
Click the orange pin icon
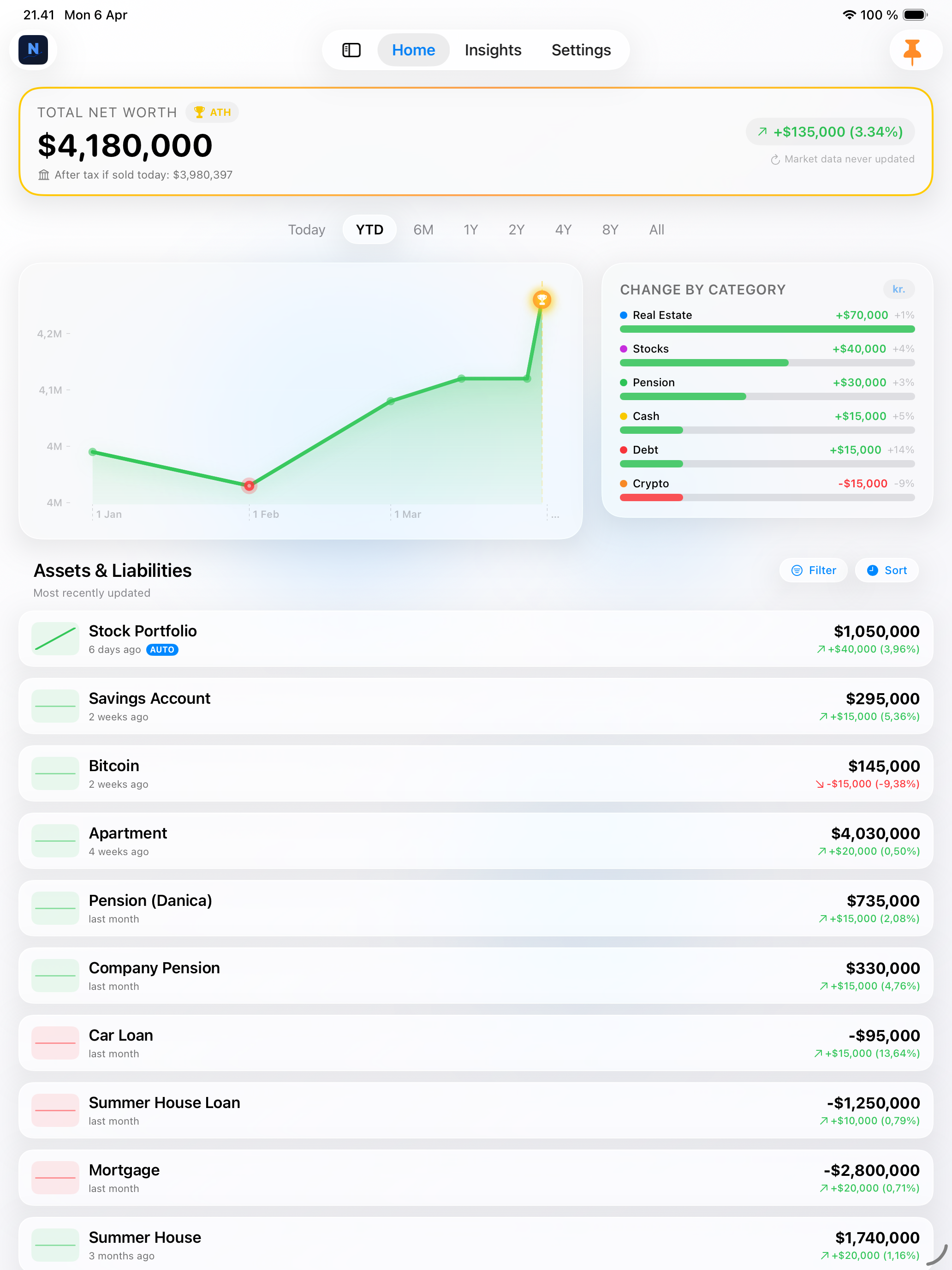click(x=912, y=51)
